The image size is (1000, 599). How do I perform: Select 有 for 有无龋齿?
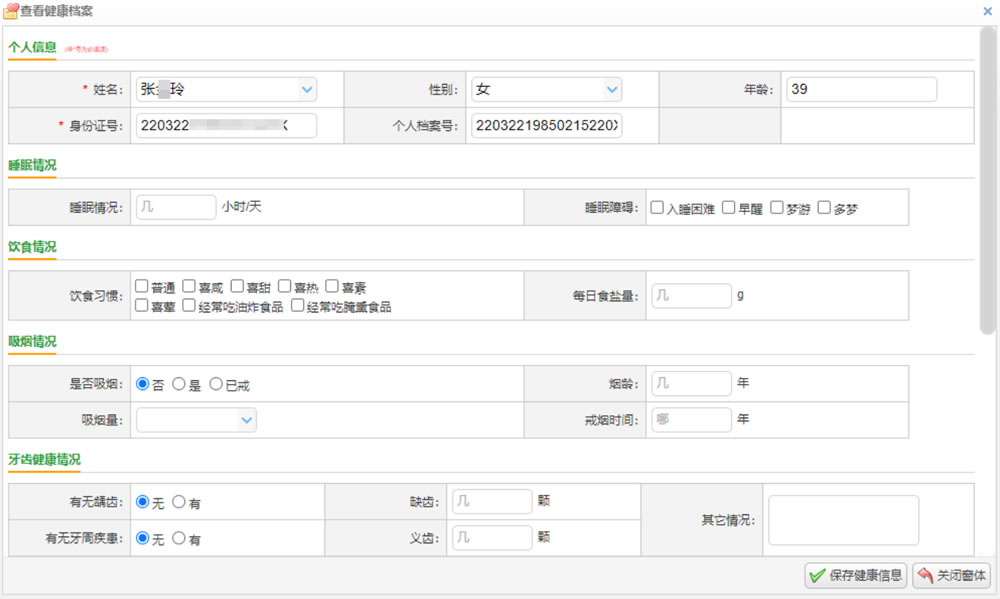click(x=179, y=502)
